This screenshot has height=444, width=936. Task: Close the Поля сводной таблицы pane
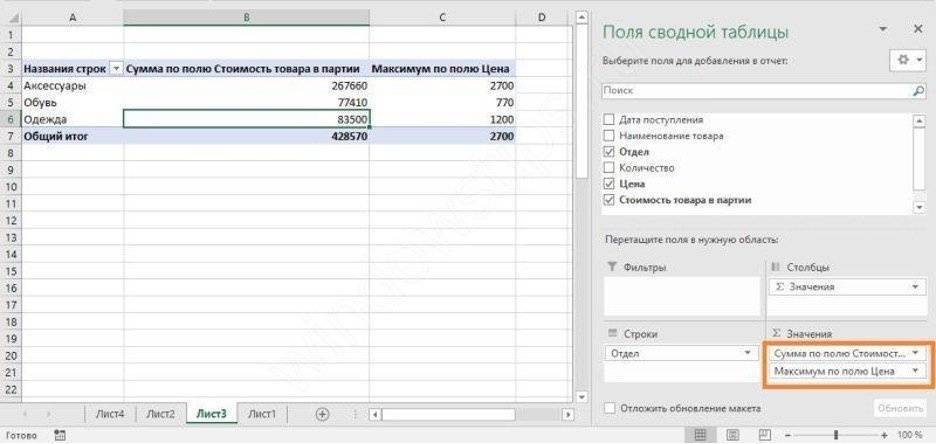pos(918,30)
